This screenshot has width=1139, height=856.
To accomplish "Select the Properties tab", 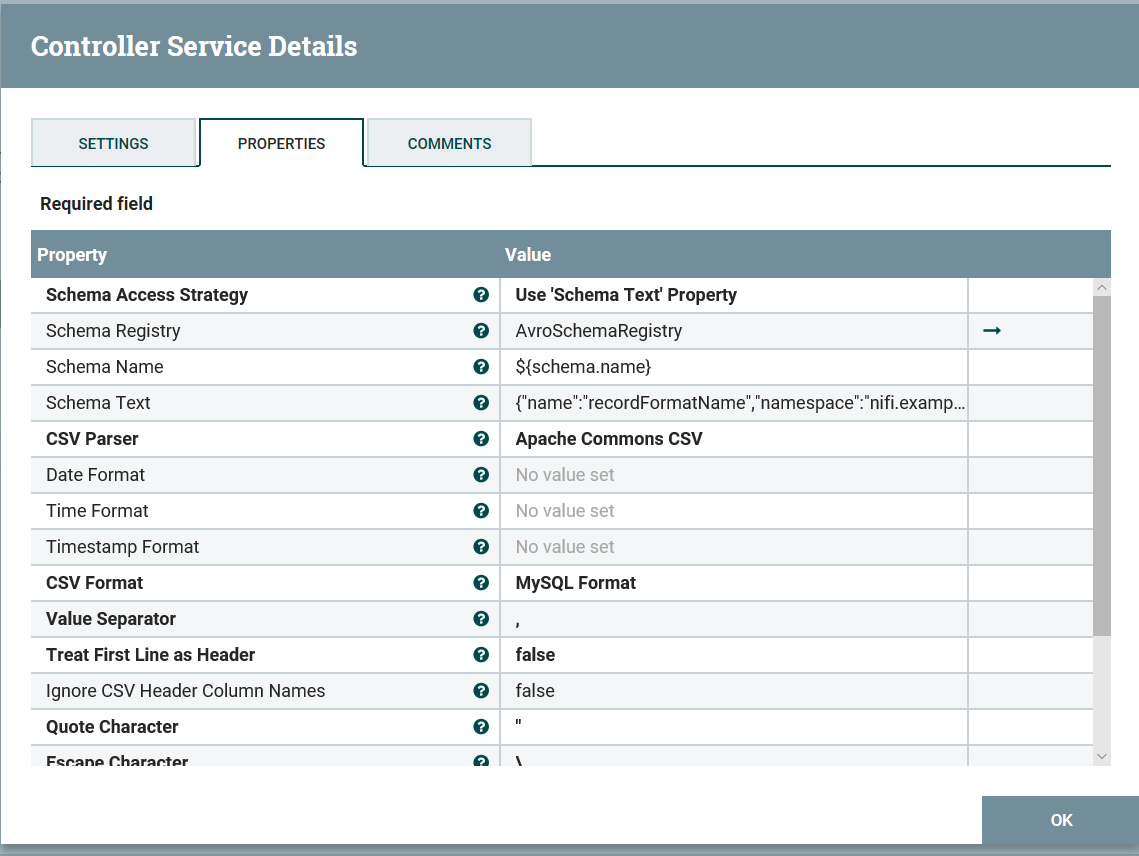I will tap(281, 143).
